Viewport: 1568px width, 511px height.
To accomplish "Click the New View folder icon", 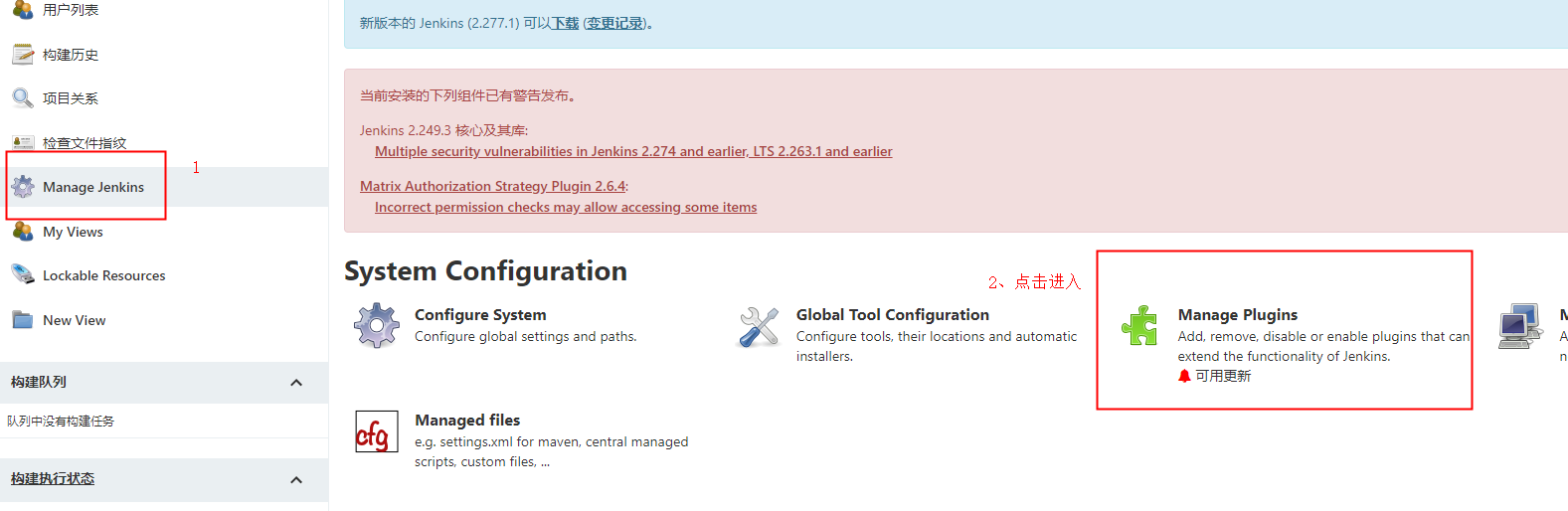I will 22,320.
